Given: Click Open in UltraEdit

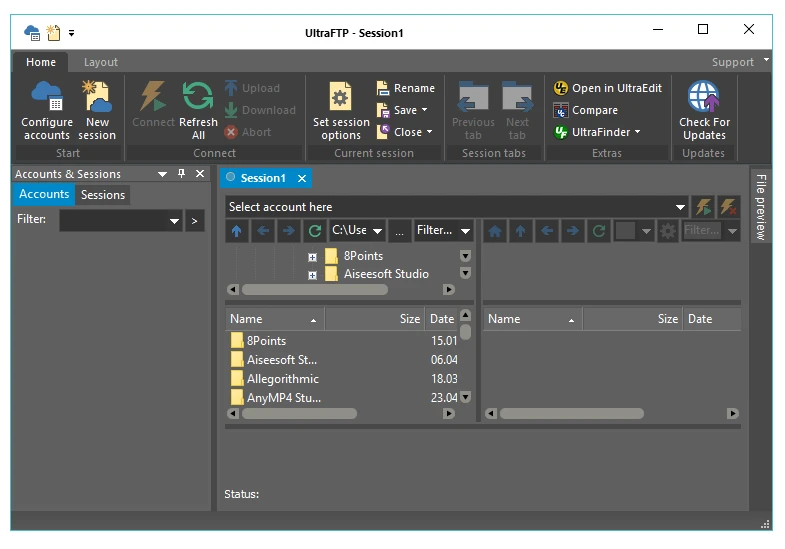Looking at the screenshot, I should click(x=608, y=88).
